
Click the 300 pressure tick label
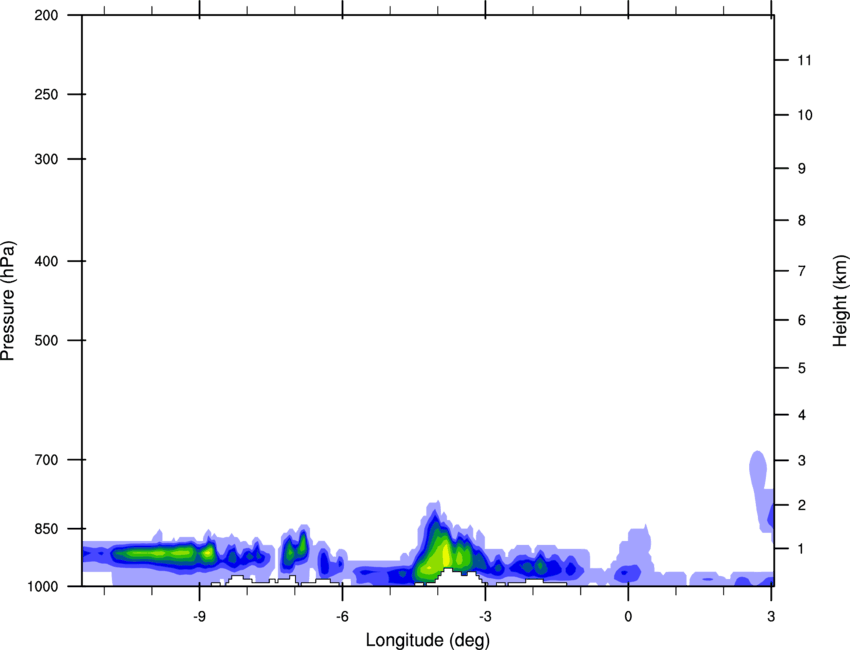coord(47,159)
